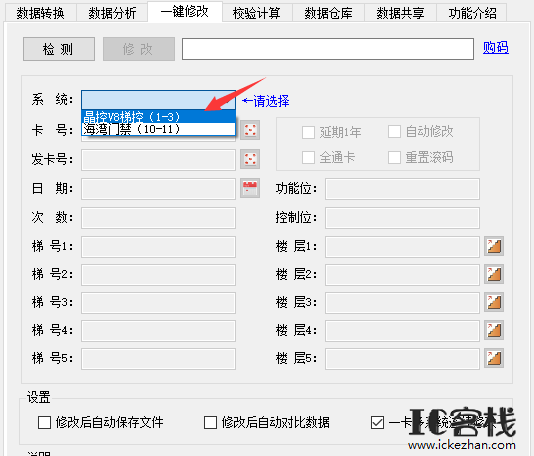Click the floor picker icon for 楼层1
534x456 pixels.
click(494, 246)
